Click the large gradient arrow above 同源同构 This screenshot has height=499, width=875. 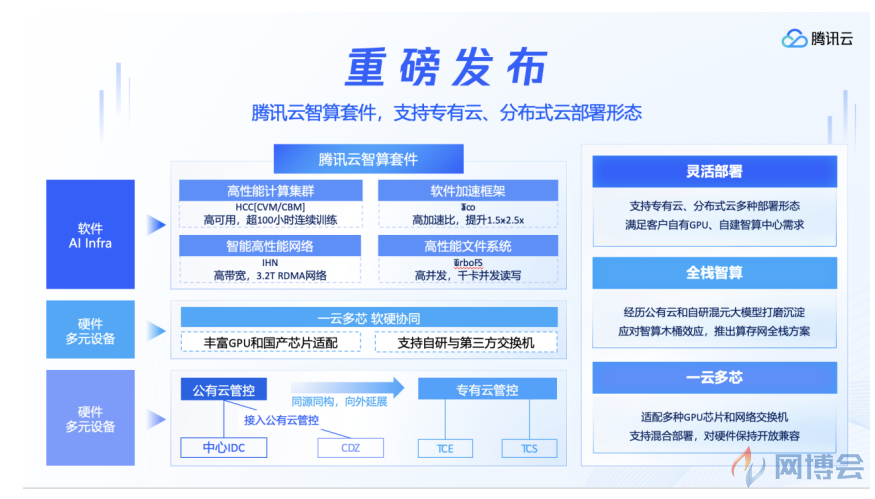click(x=348, y=387)
